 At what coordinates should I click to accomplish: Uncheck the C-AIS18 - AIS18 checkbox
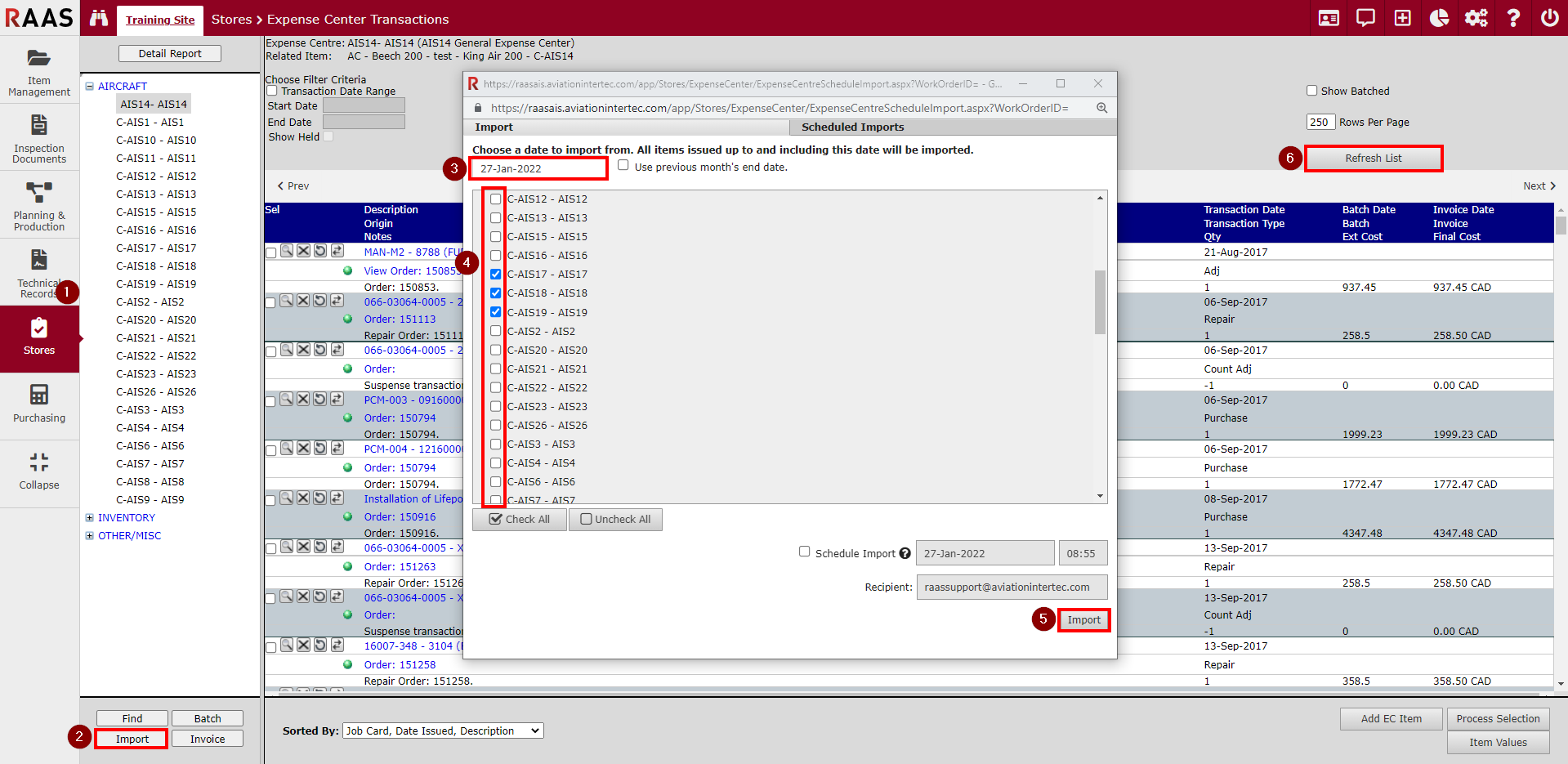coord(496,293)
